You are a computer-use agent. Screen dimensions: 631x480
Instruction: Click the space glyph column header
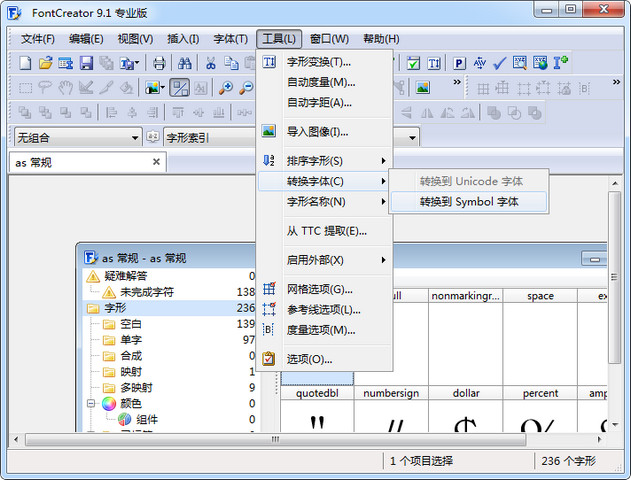540,296
